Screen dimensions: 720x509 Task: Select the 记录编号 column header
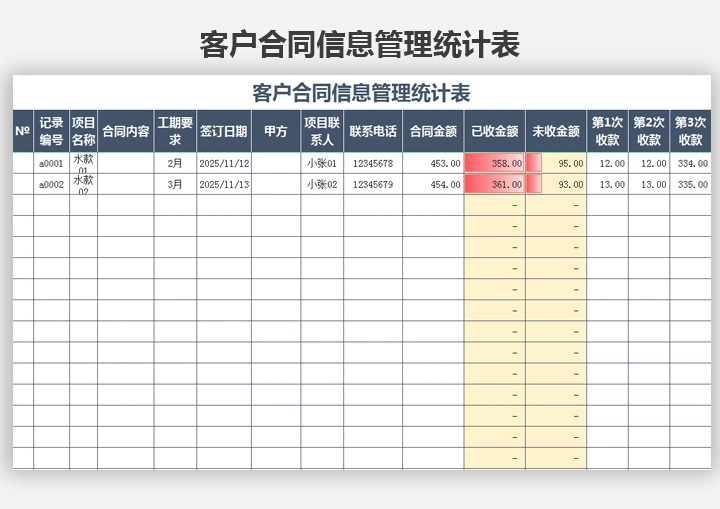[x=51, y=131]
